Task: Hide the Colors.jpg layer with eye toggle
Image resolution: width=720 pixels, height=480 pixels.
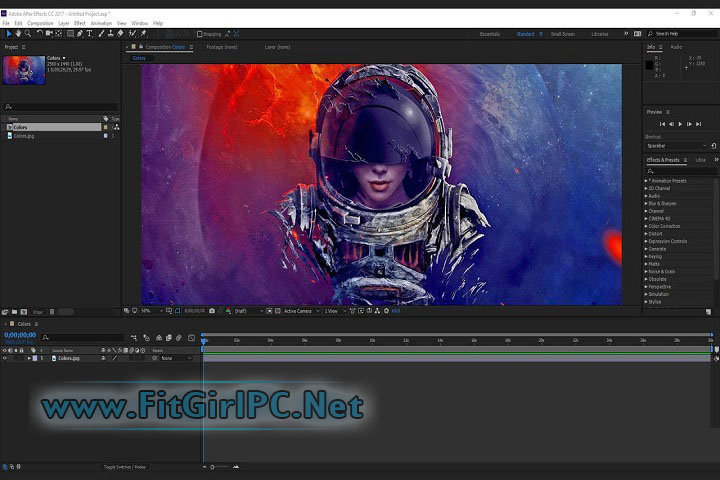Action: [x=4, y=358]
